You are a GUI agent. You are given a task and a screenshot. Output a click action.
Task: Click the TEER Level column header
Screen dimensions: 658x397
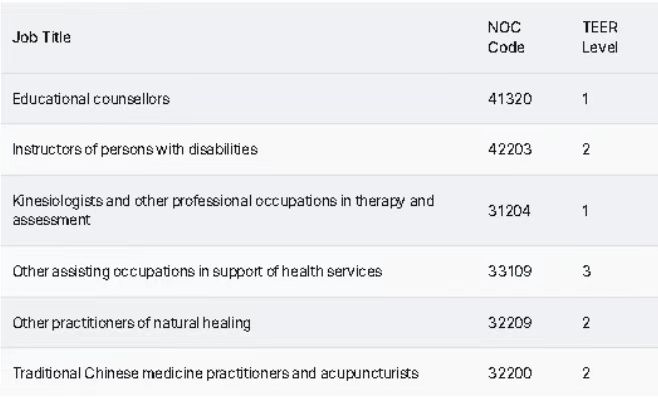coord(600,37)
